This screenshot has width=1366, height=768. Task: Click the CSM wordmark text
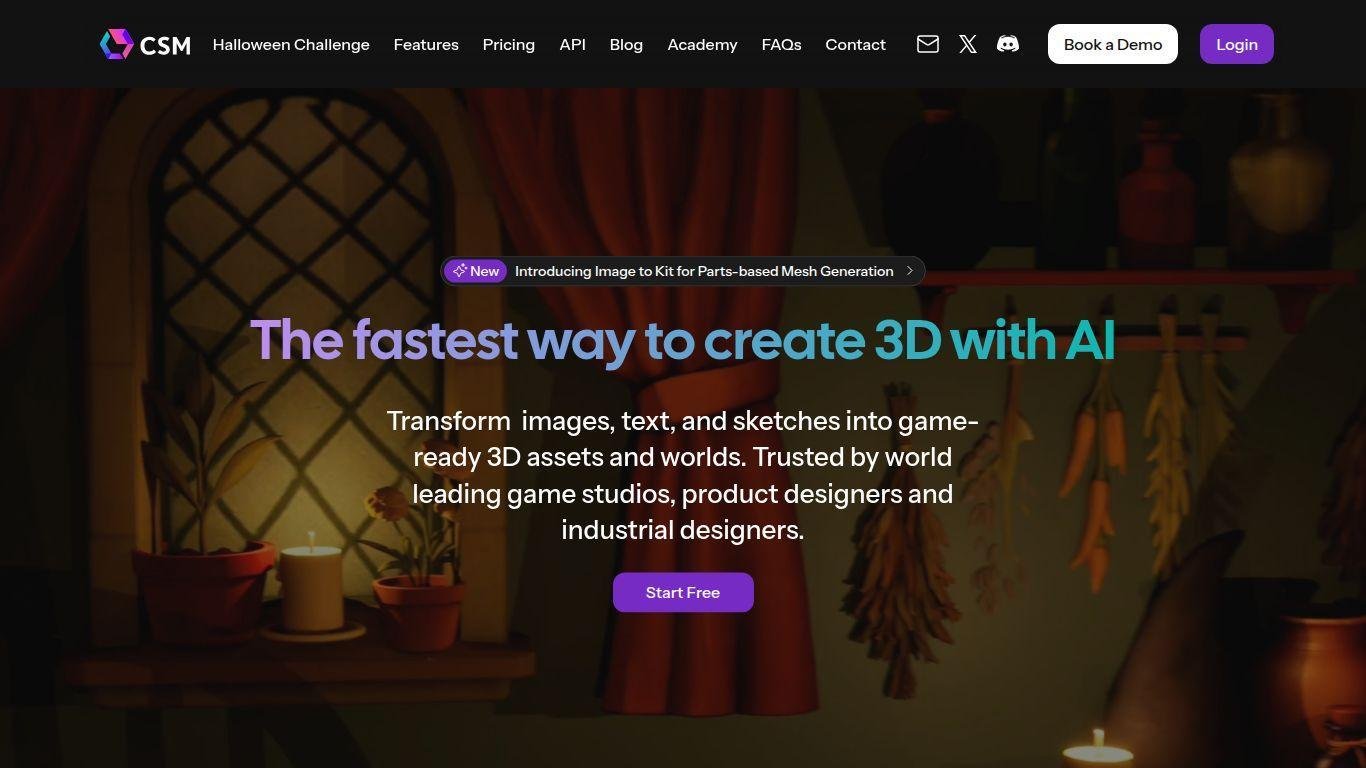pyautogui.click(x=165, y=45)
